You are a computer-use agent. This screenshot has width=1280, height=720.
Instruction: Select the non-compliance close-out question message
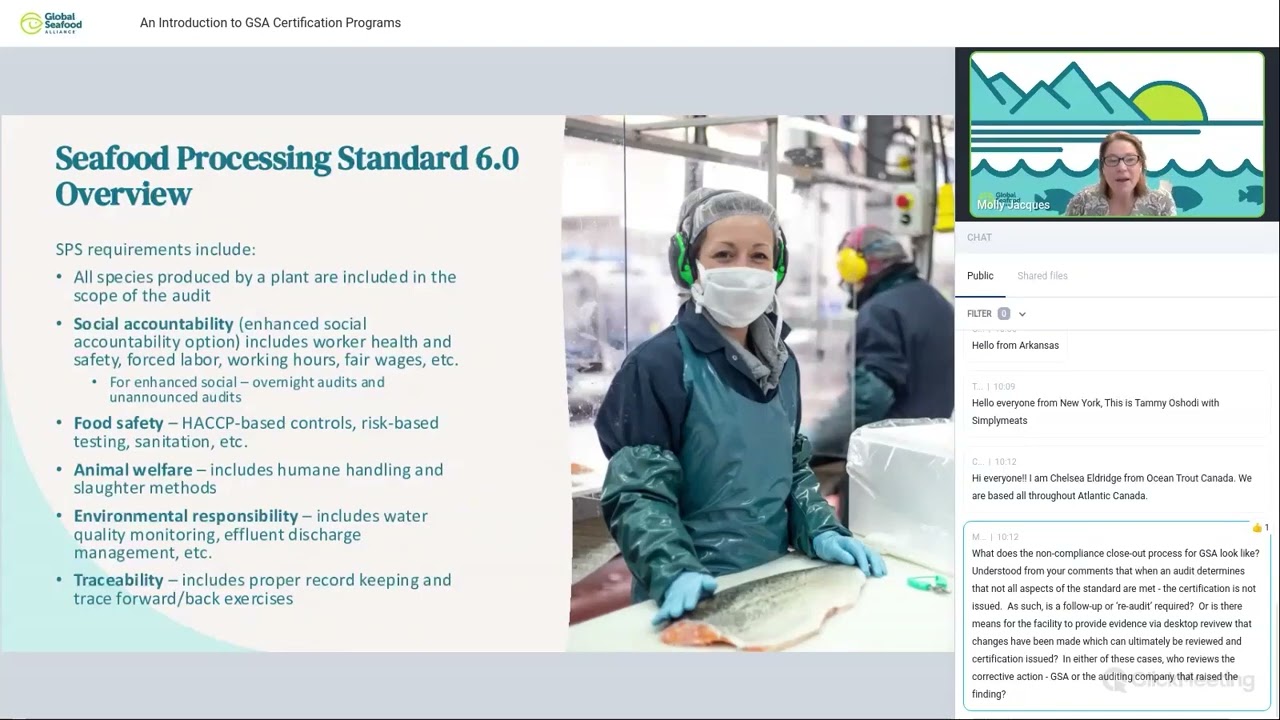click(1117, 615)
